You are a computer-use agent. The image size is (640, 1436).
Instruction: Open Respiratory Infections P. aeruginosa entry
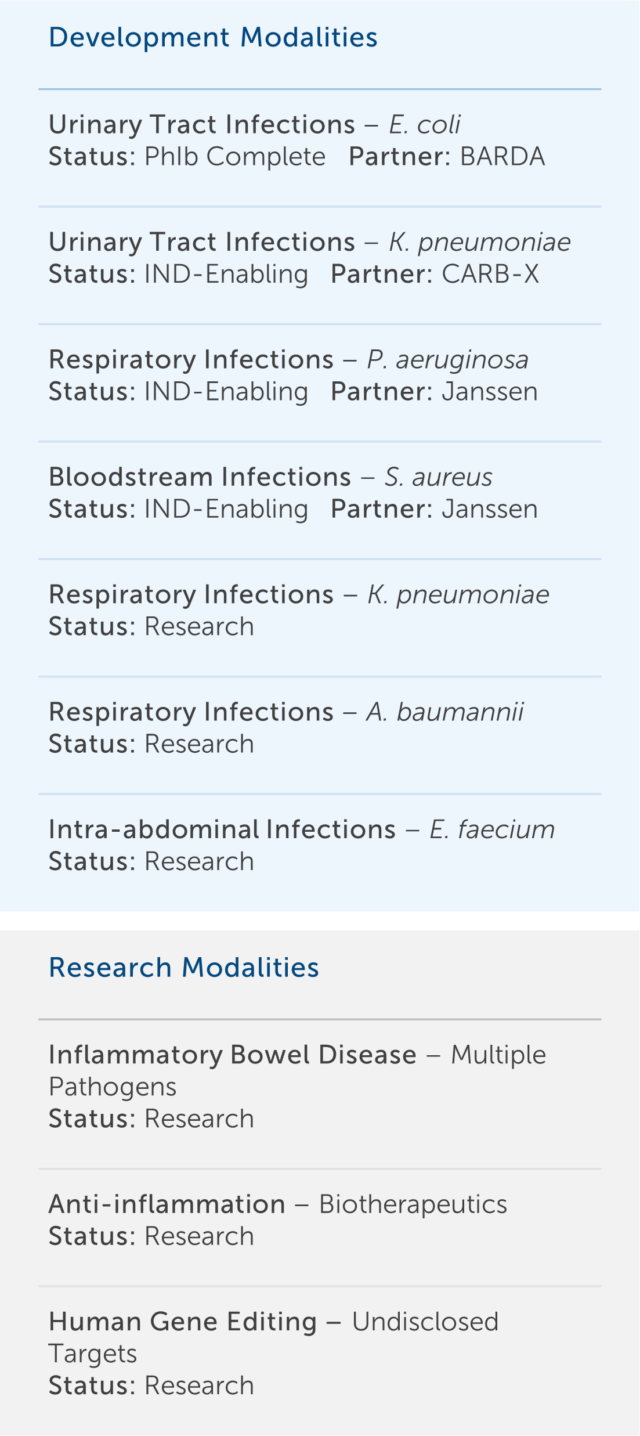(288, 360)
